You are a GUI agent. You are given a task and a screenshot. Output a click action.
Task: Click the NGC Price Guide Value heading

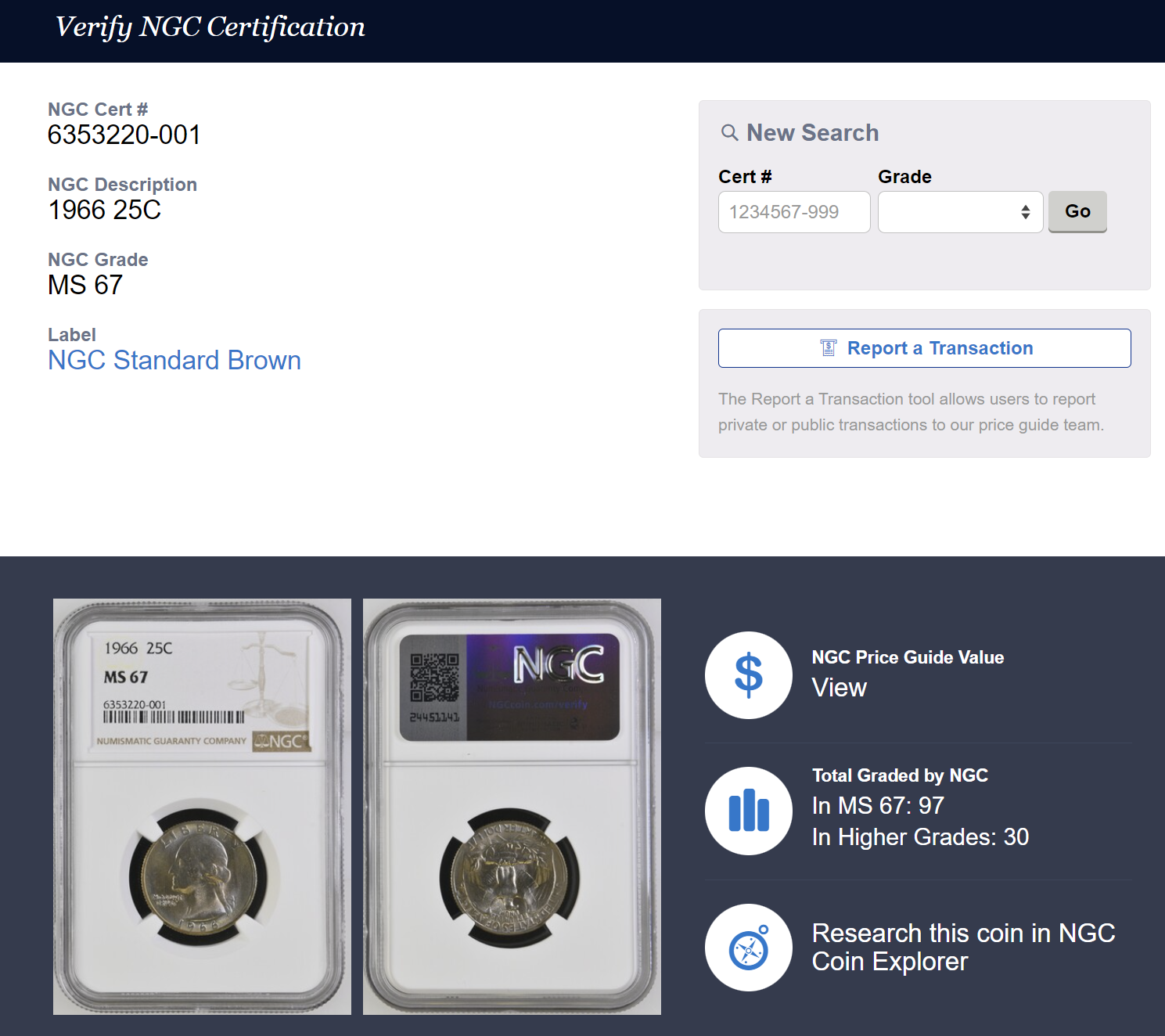(908, 657)
